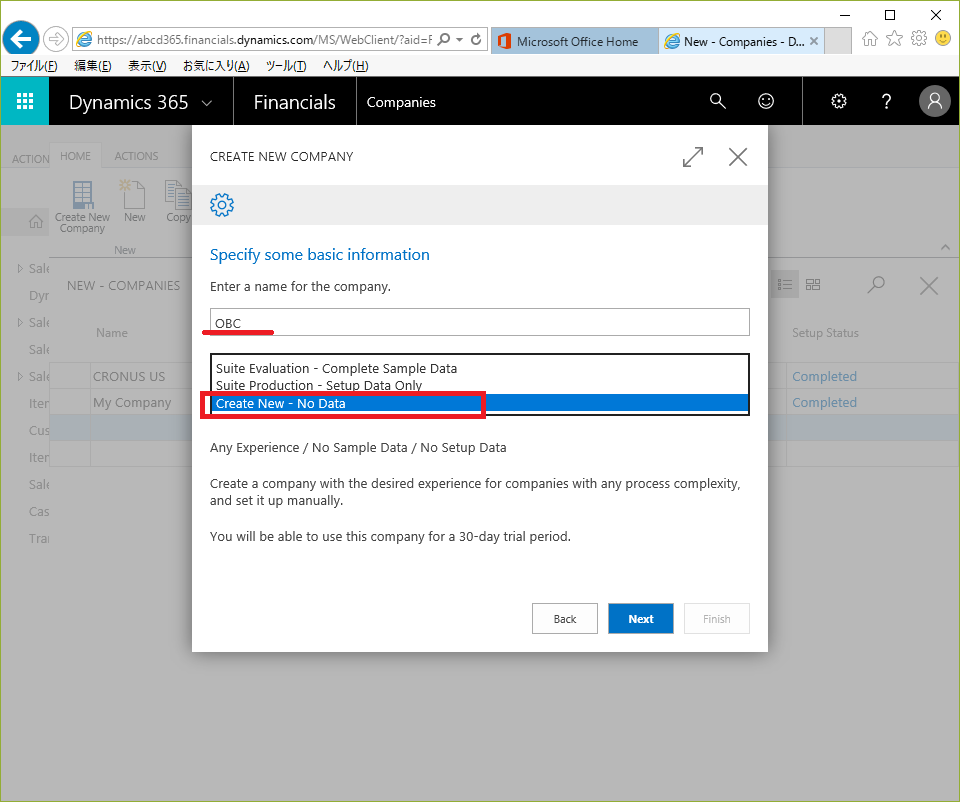960x802 pixels.
Task: Click the Setup Status column header
Action: [825, 333]
